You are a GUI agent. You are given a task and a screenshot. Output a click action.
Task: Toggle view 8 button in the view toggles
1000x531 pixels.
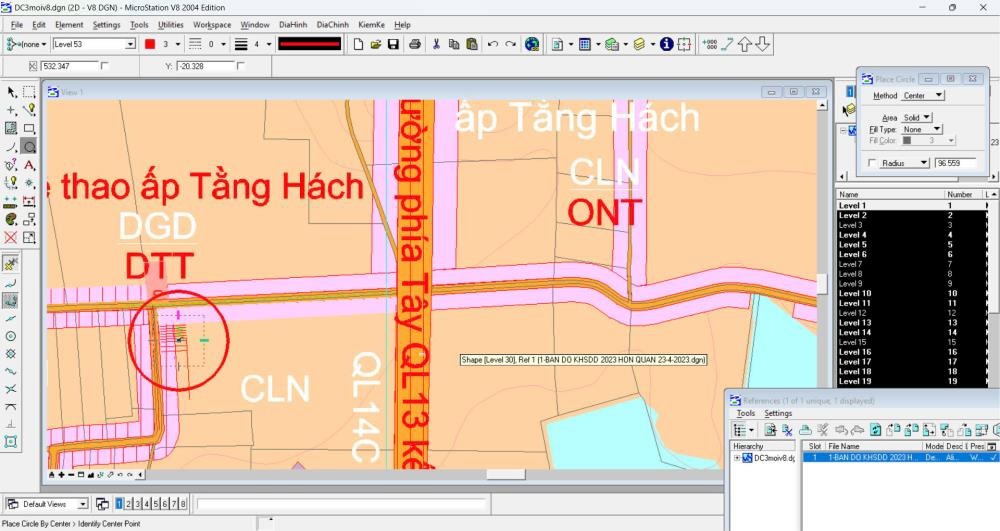[183, 504]
